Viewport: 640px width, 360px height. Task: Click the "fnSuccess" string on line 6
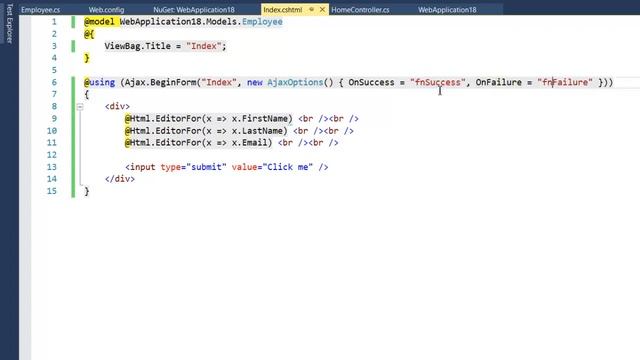click(438, 82)
